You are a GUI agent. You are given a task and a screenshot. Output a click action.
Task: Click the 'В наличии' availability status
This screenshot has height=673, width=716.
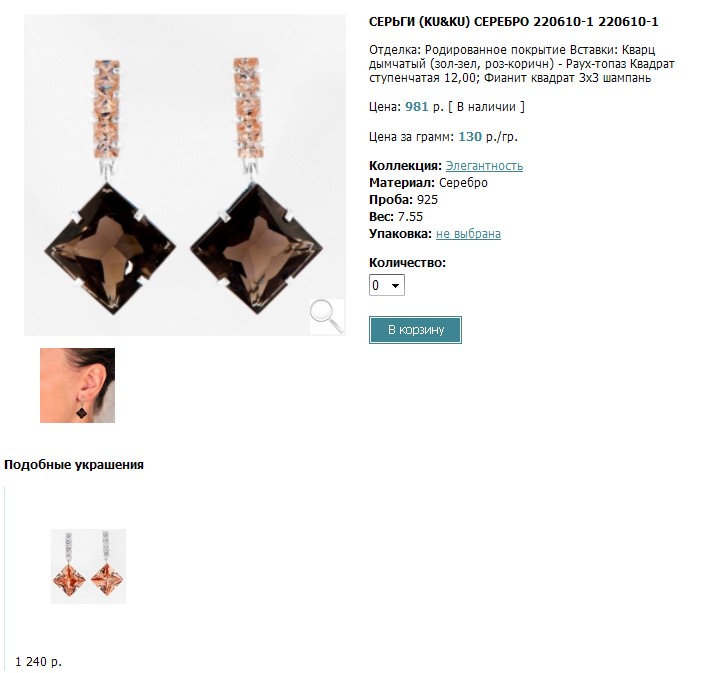coord(486,107)
